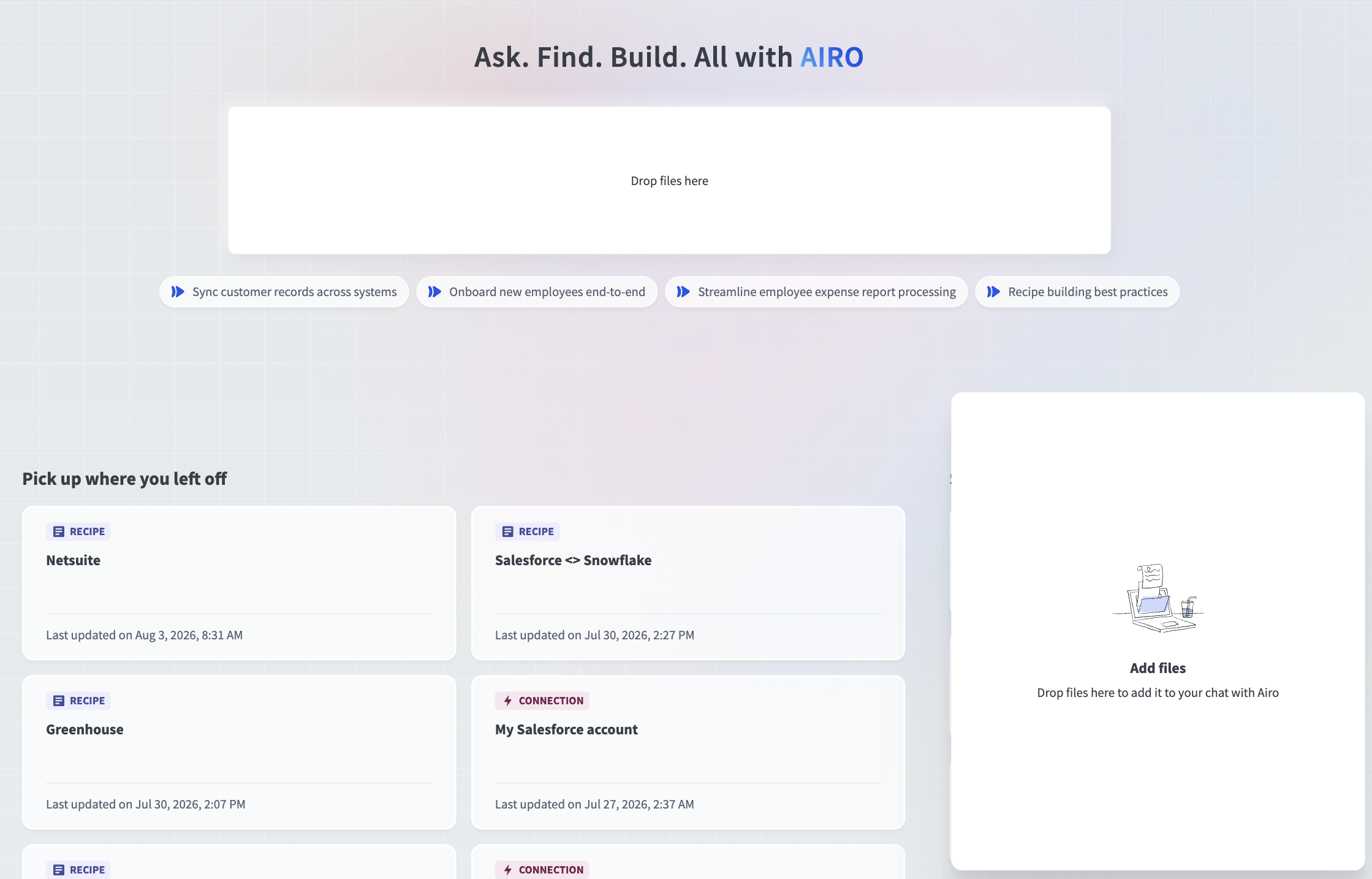The image size is (1372, 879).
Task: Click CONNECTION badge on My Salesforce account card
Action: coord(542,701)
